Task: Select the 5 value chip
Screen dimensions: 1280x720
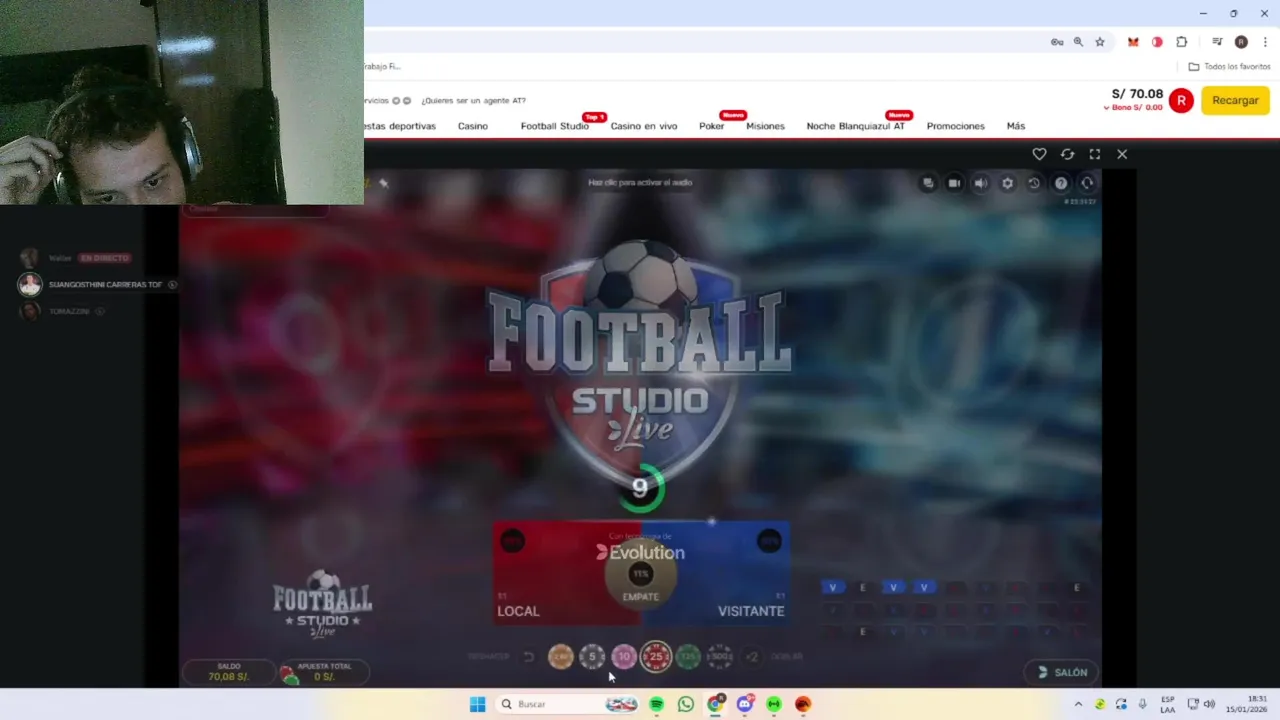Action: (592, 657)
